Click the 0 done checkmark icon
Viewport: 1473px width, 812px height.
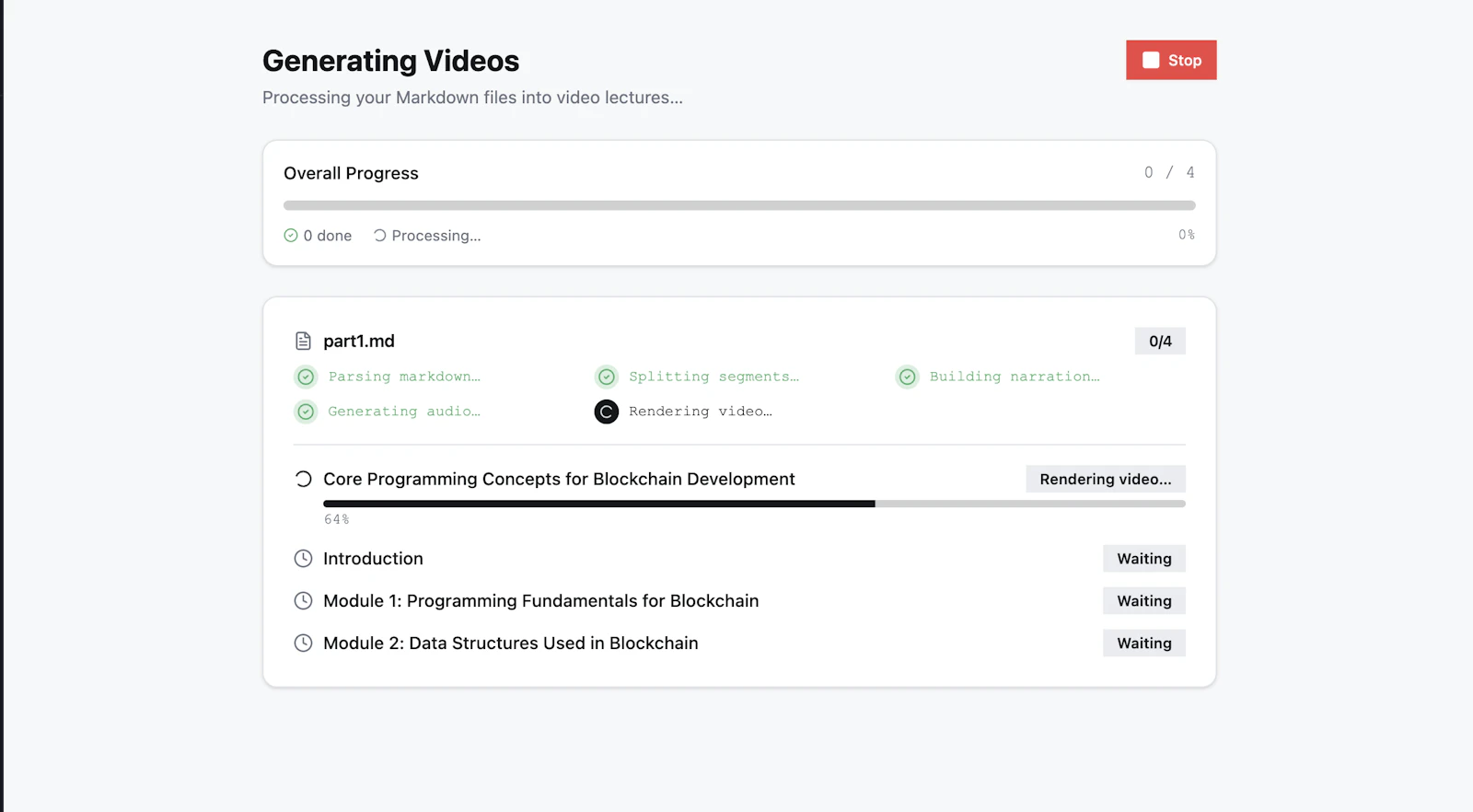coord(291,236)
